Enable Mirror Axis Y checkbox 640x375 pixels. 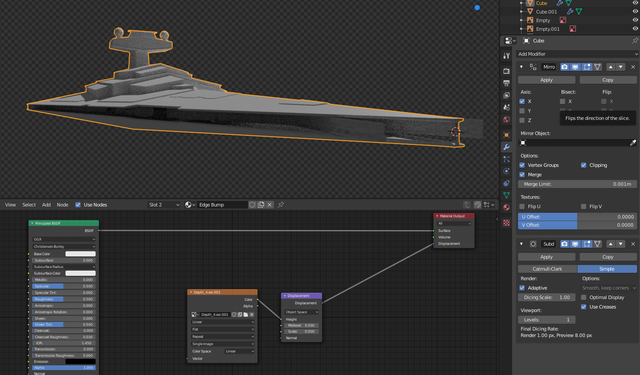pyautogui.click(x=522, y=111)
